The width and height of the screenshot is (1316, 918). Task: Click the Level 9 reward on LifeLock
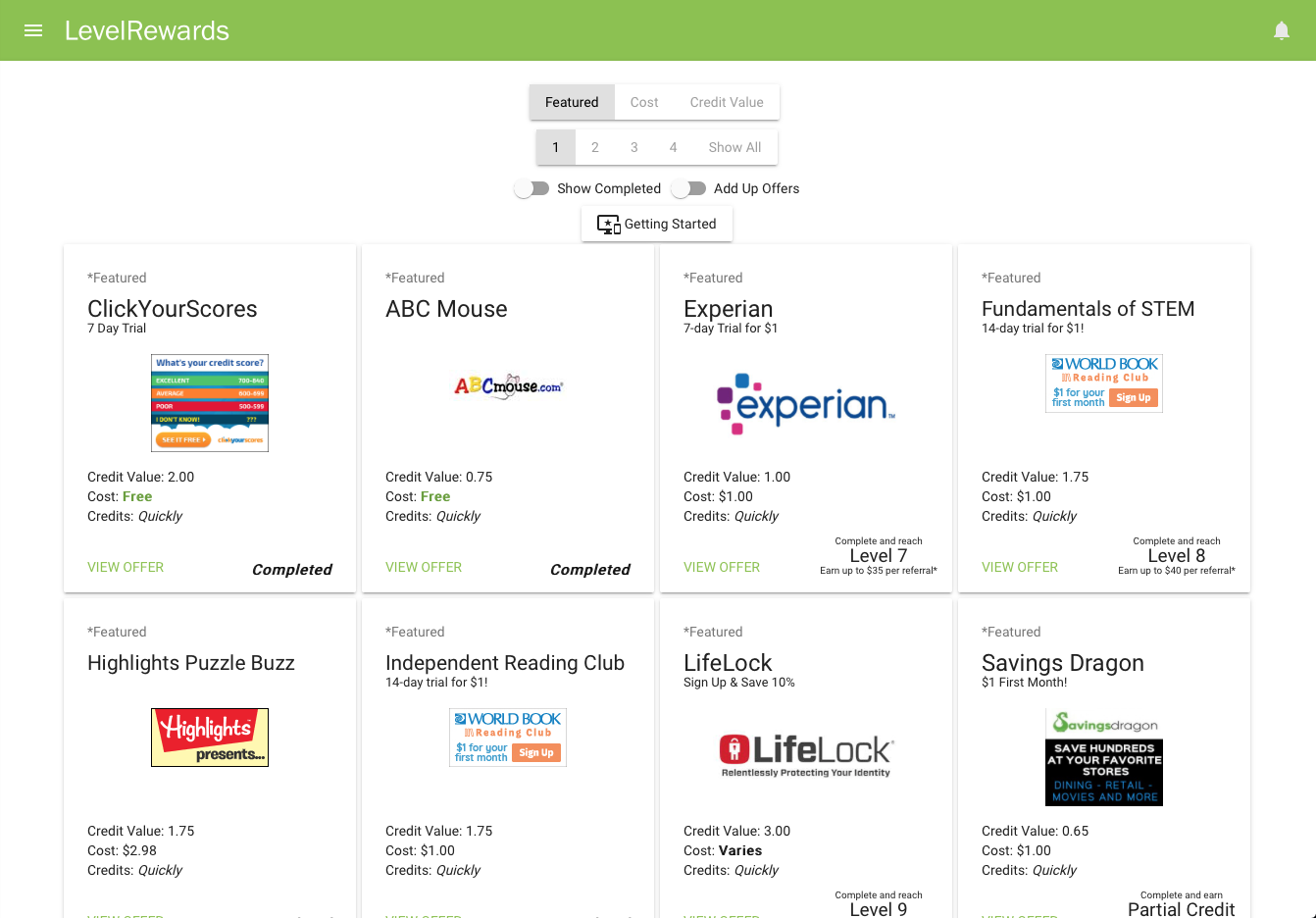879,909
